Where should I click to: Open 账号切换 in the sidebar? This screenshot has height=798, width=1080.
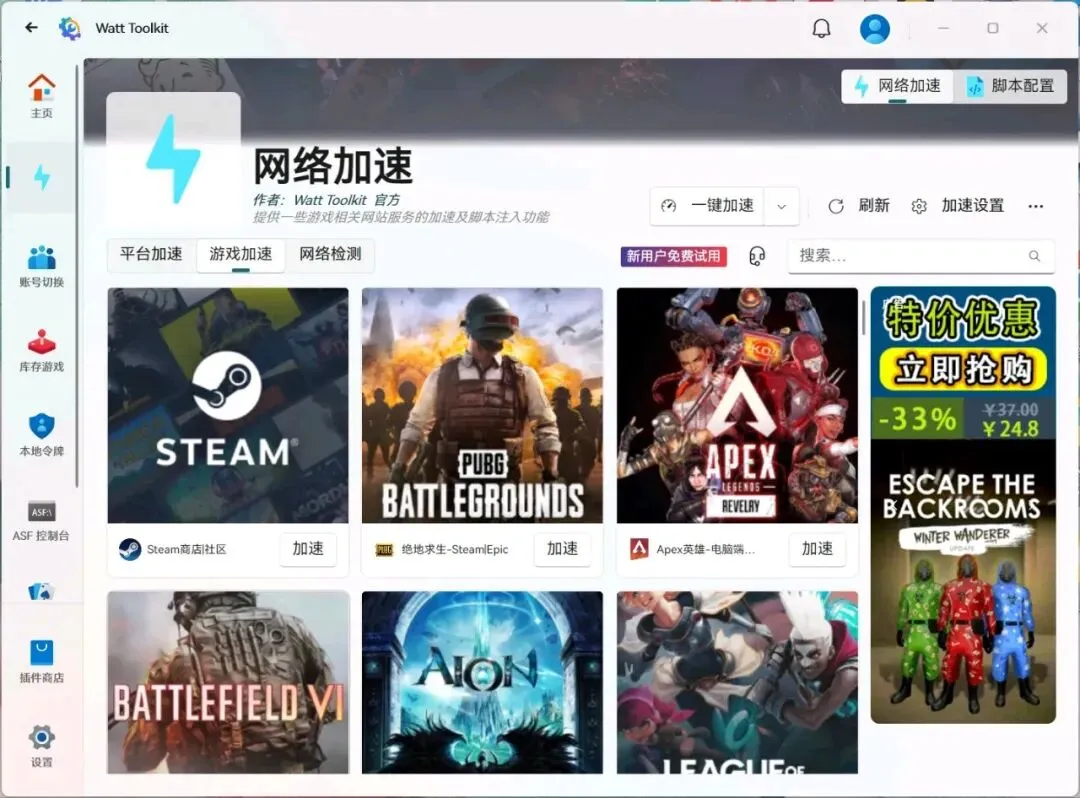click(x=41, y=266)
